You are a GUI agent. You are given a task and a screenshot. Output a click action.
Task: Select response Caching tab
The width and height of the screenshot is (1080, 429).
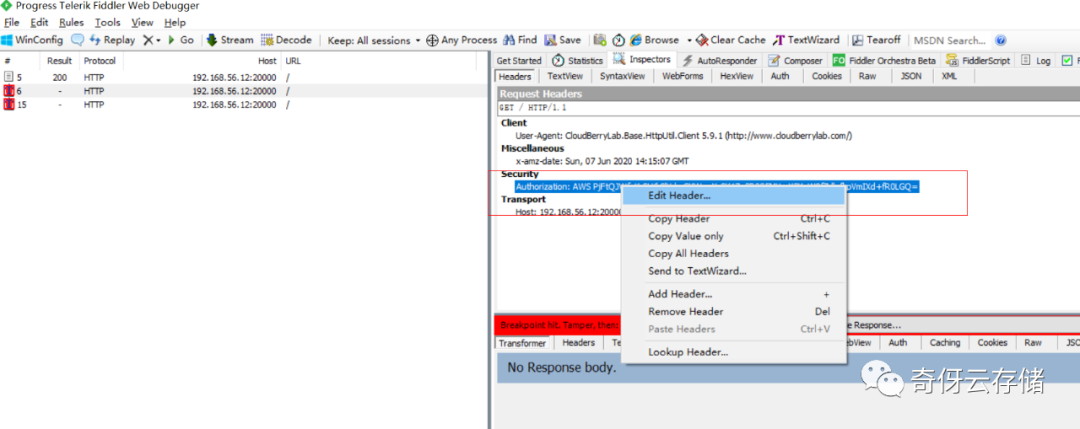pyautogui.click(x=944, y=342)
